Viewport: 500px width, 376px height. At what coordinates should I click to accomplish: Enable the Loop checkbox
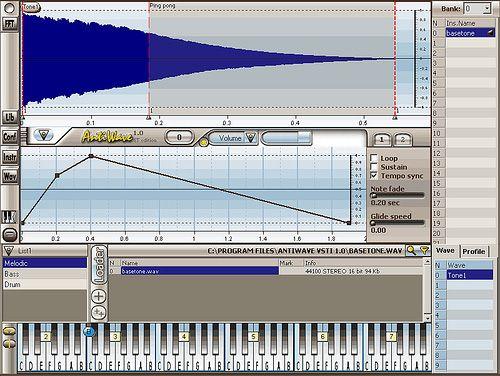click(374, 158)
